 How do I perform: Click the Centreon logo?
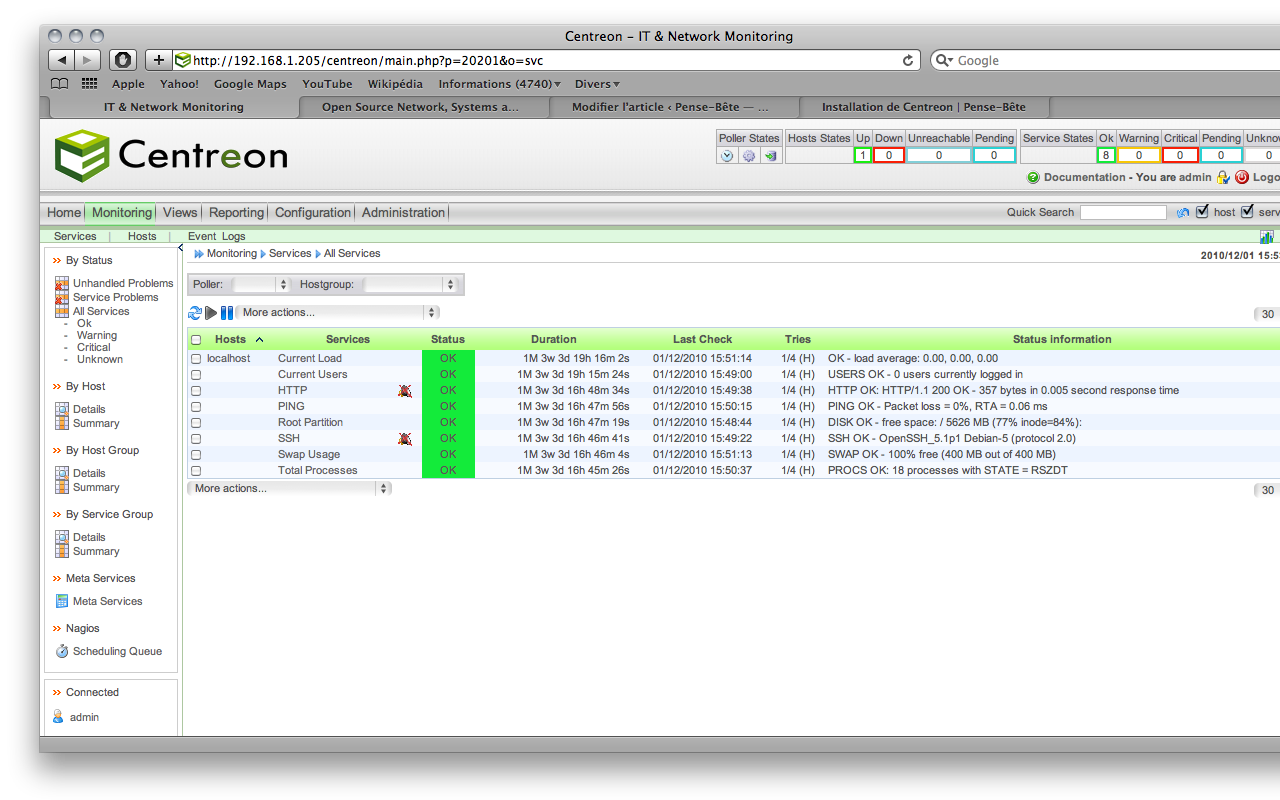pyautogui.click(x=170, y=155)
